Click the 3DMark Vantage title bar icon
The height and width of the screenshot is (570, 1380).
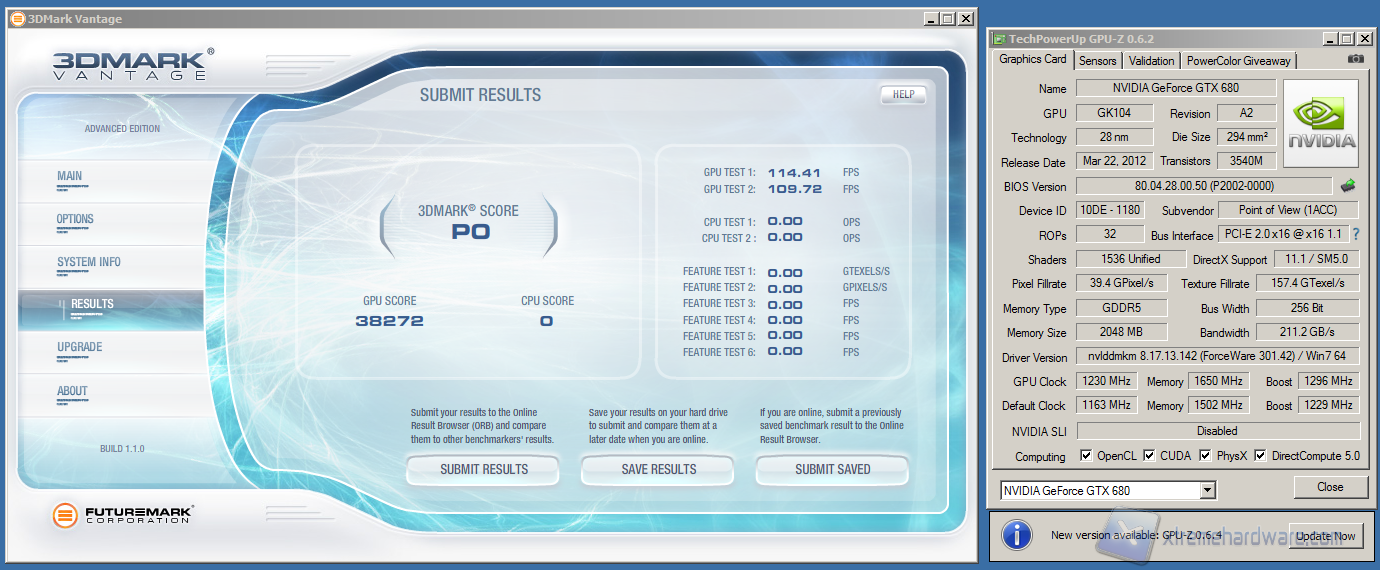click(17, 18)
